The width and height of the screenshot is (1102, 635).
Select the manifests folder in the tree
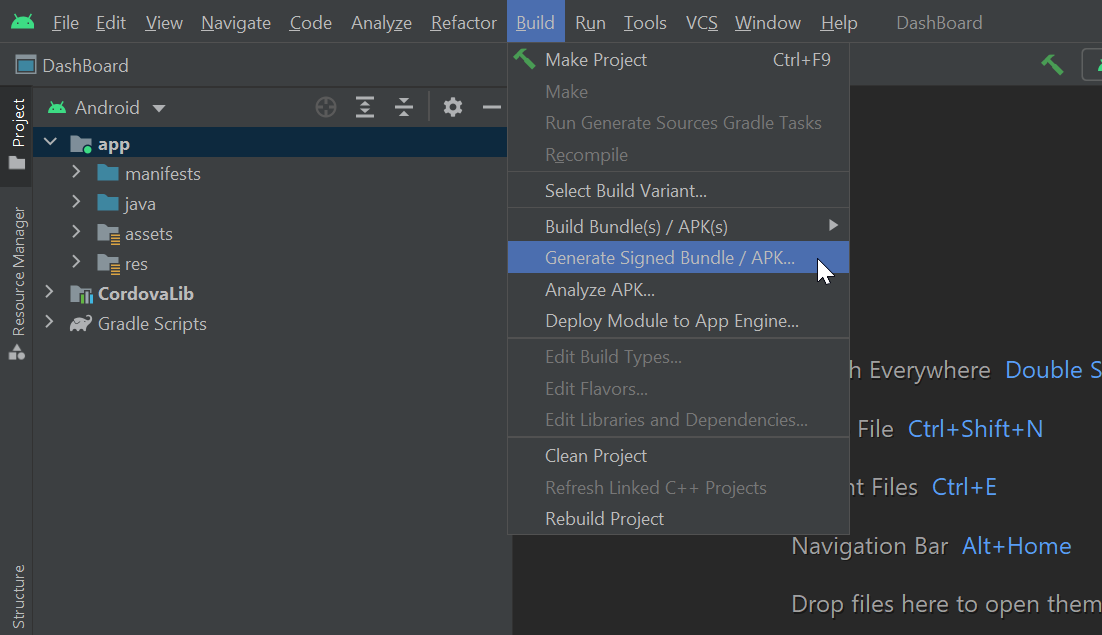162,173
